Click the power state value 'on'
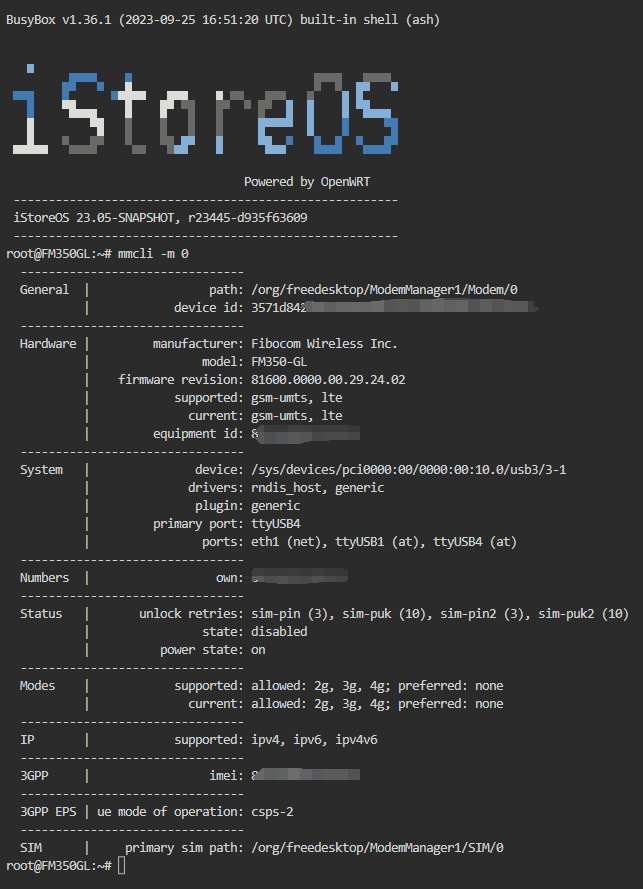The height and width of the screenshot is (889, 643). pos(258,650)
